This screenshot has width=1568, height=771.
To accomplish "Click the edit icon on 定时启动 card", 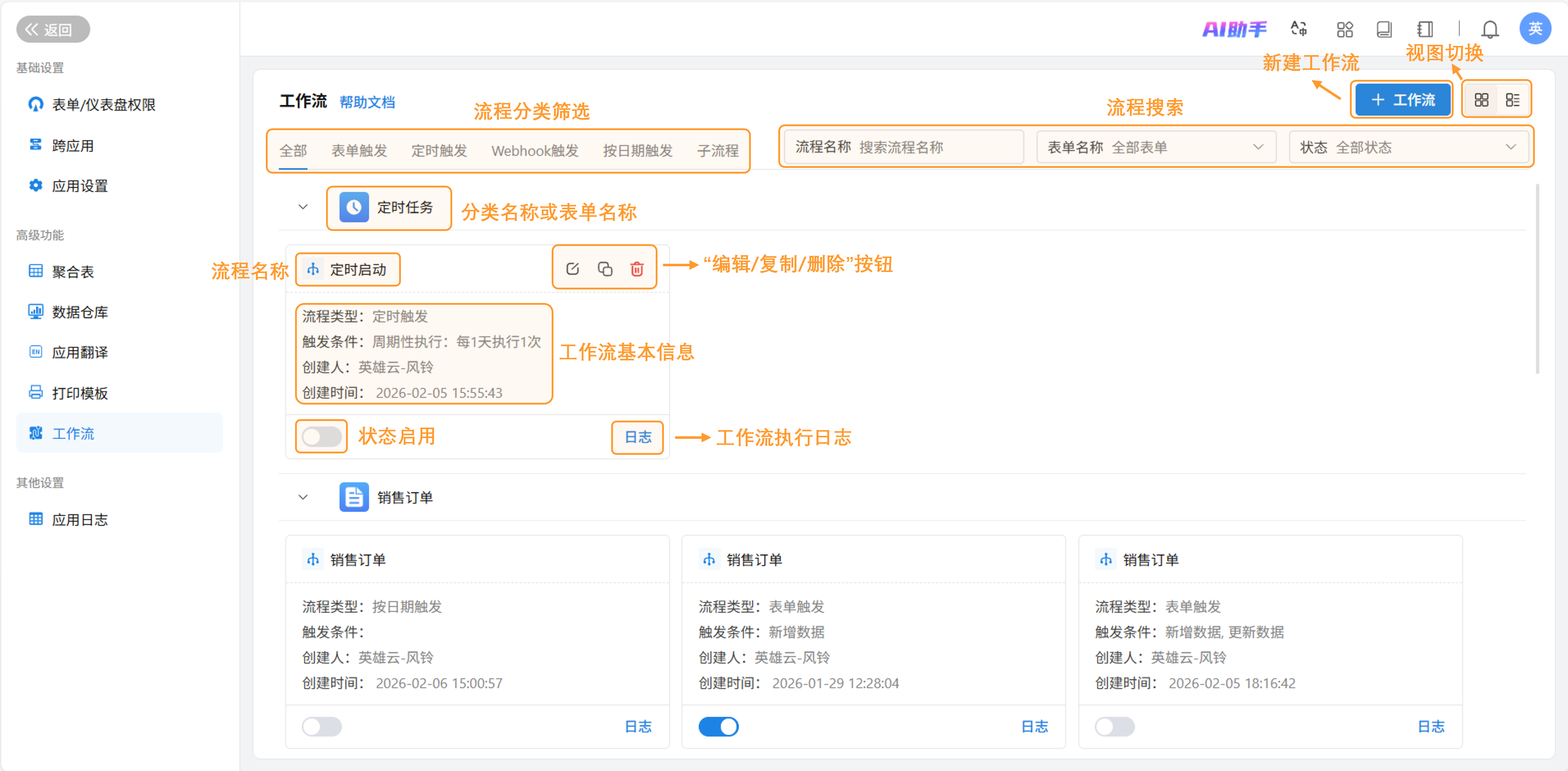I will point(572,268).
